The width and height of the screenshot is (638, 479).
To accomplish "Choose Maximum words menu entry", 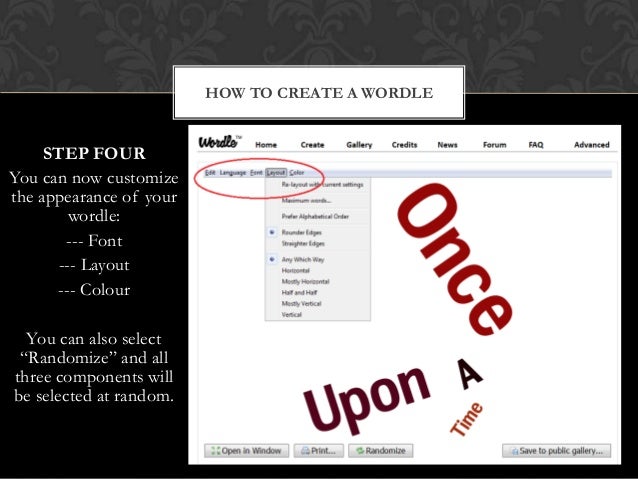I will click(306, 200).
